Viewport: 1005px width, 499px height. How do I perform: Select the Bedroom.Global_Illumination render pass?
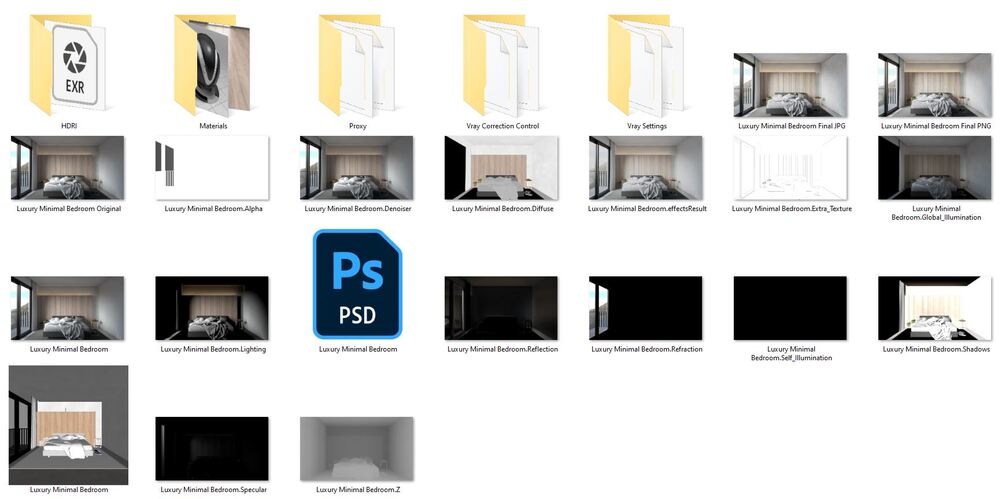[935, 167]
